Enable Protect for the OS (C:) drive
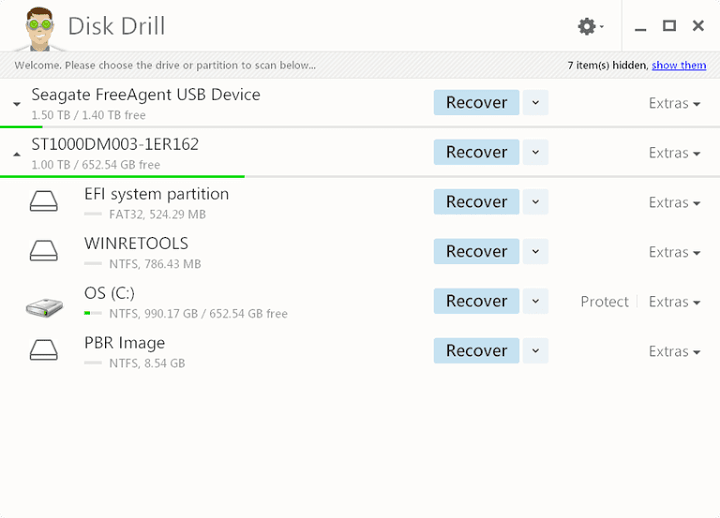The height and width of the screenshot is (518, 720). click(x=604, y=302)
